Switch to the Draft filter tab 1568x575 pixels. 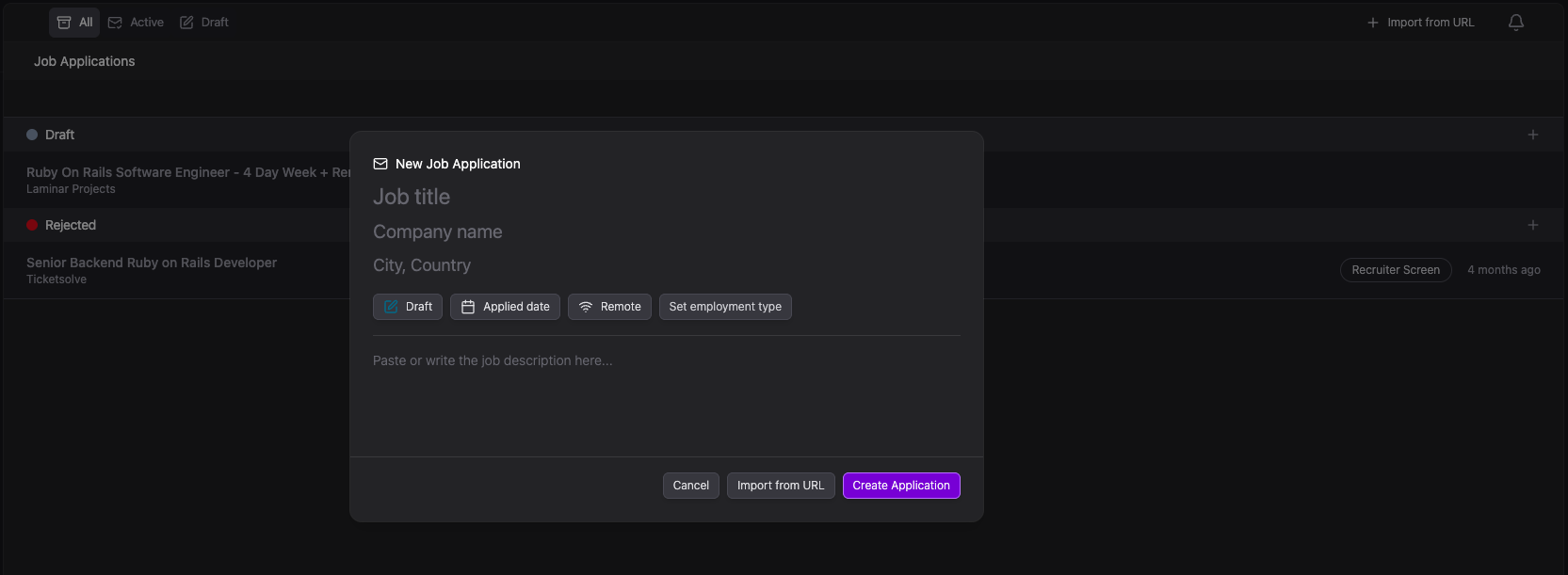(x=203, y=22)
